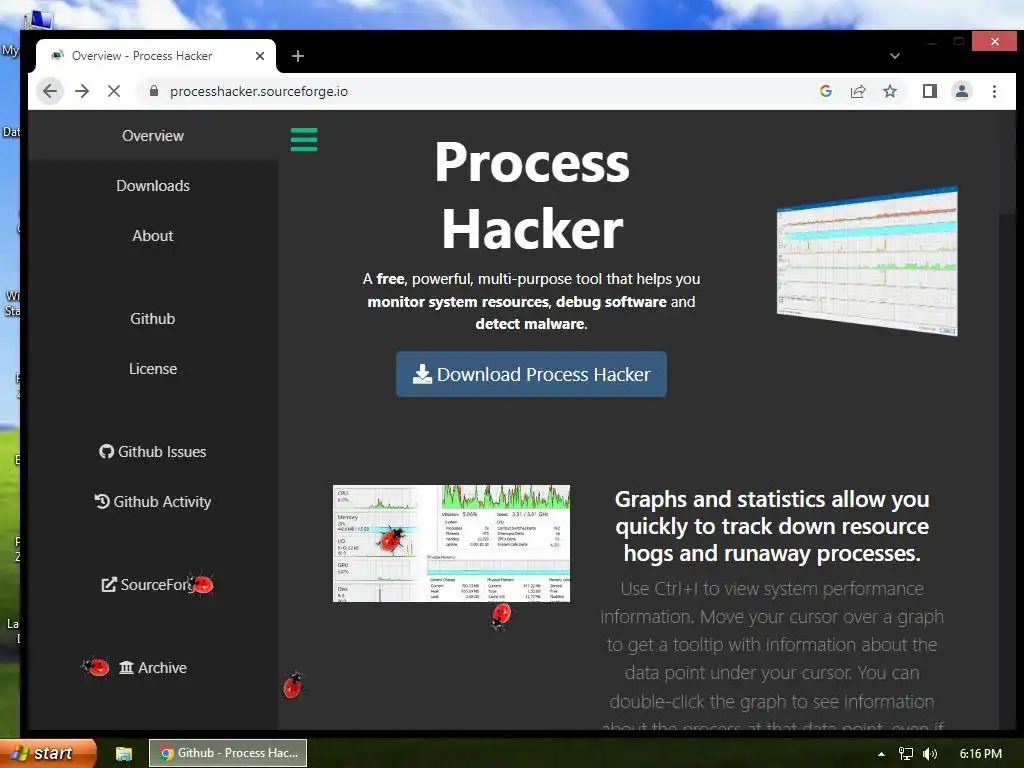This screenshot has height=768, width=1024.
Task: Close the Overview - Process Hacker tab
Action: click(260, 56)
